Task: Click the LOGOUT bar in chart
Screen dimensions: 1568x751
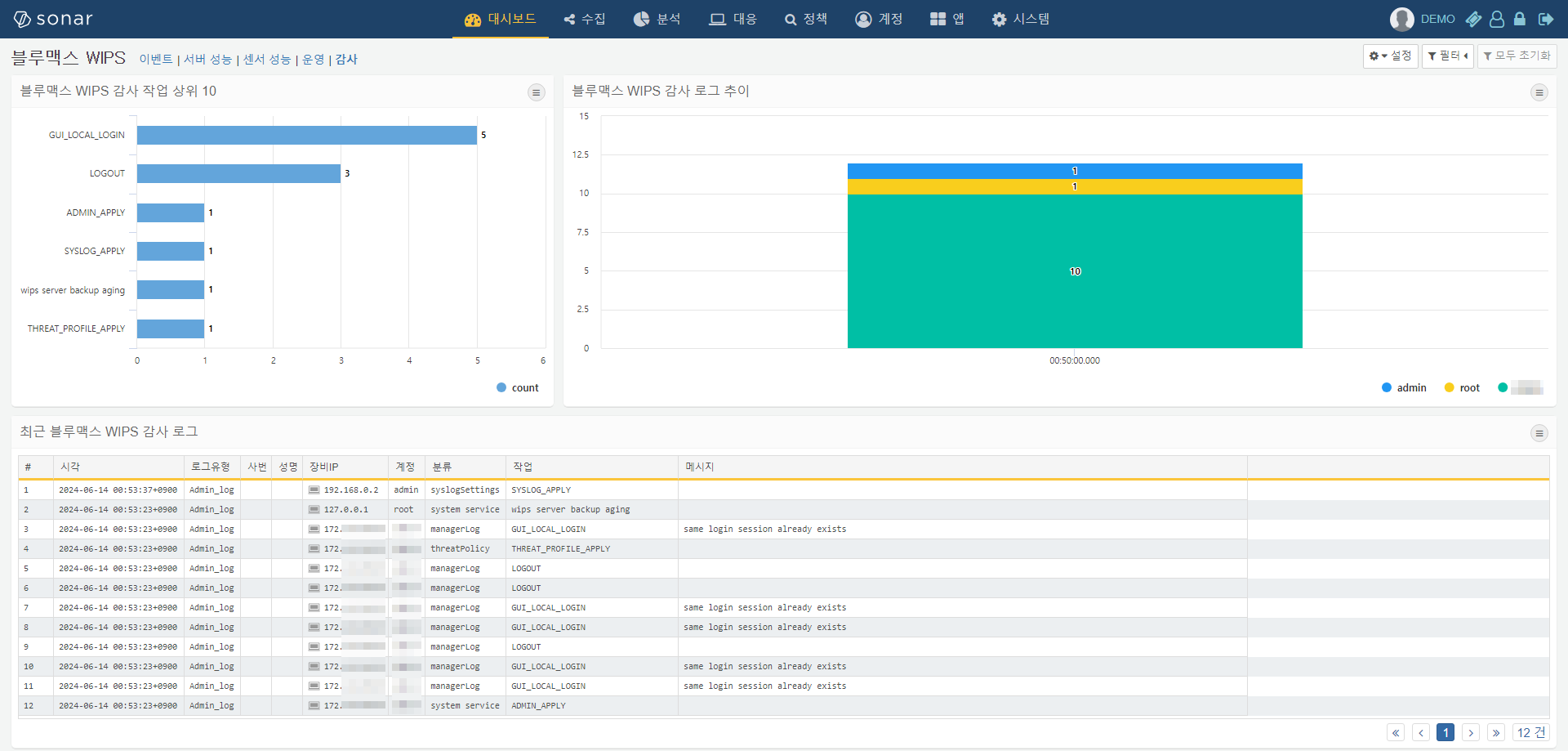Action: tap(238, 173)
